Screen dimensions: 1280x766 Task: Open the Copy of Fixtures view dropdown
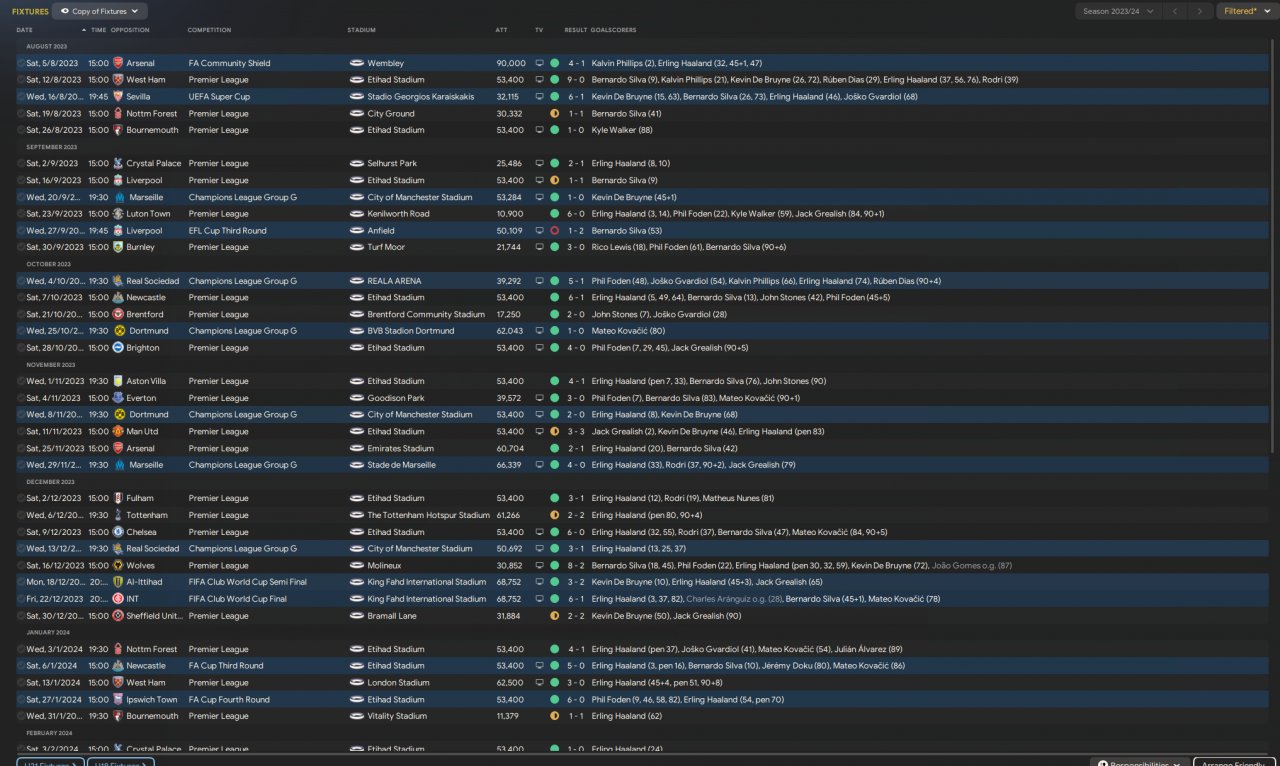[100, 11]
